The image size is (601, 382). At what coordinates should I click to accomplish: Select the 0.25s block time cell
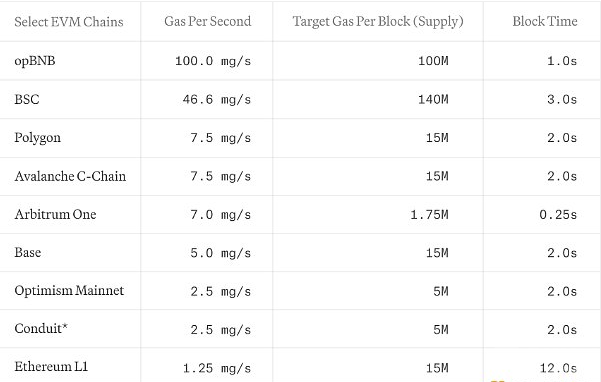pyautogui.click(x=558, y=215)
